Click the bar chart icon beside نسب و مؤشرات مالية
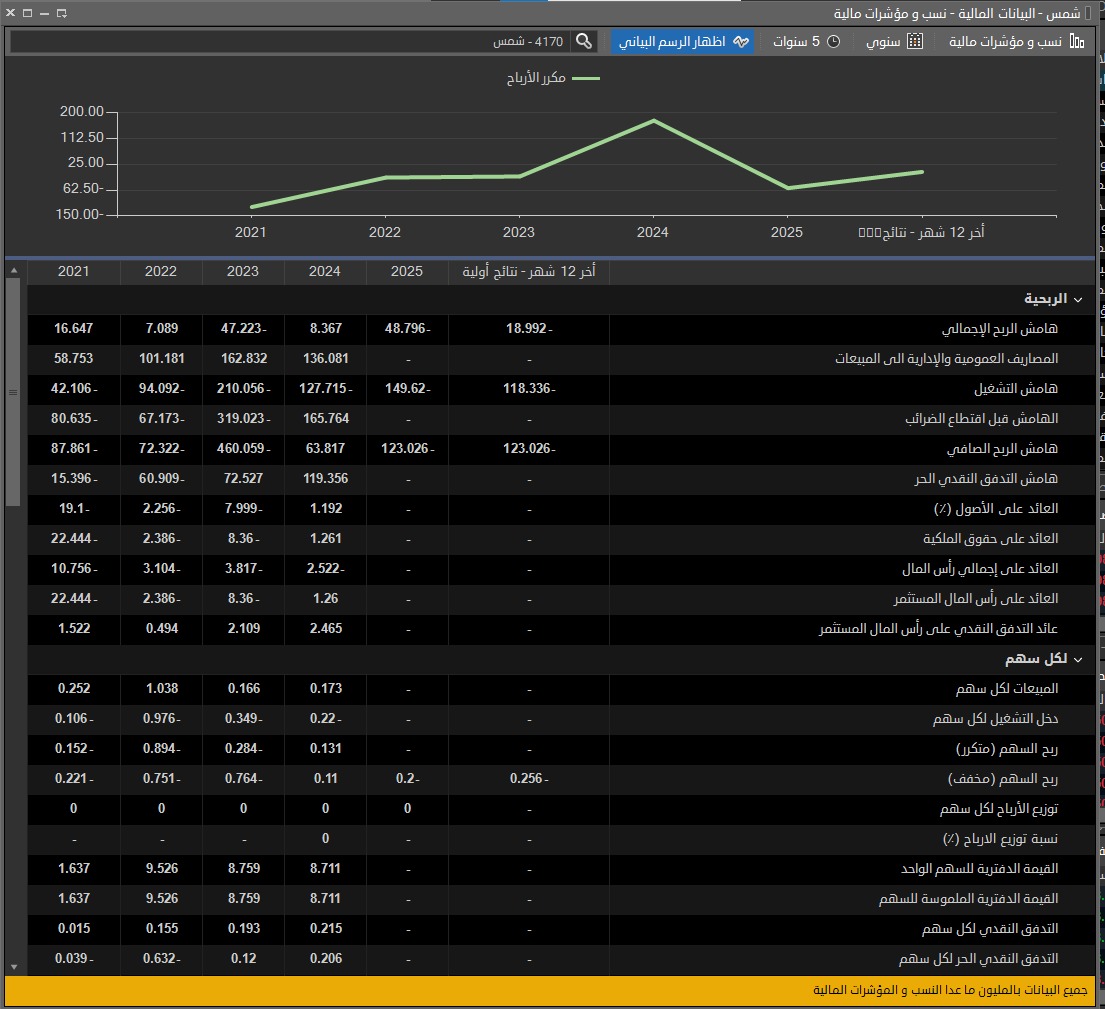This screenshot has width=1105, height=1009. (1078, 41)
